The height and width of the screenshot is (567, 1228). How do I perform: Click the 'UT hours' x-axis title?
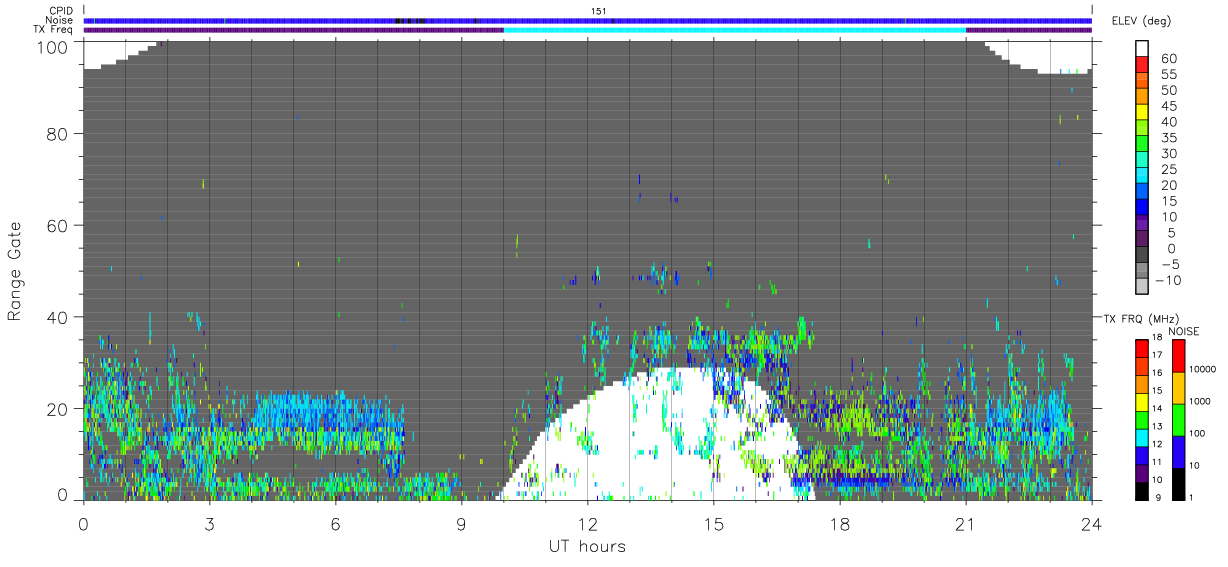tap(586, 547)
